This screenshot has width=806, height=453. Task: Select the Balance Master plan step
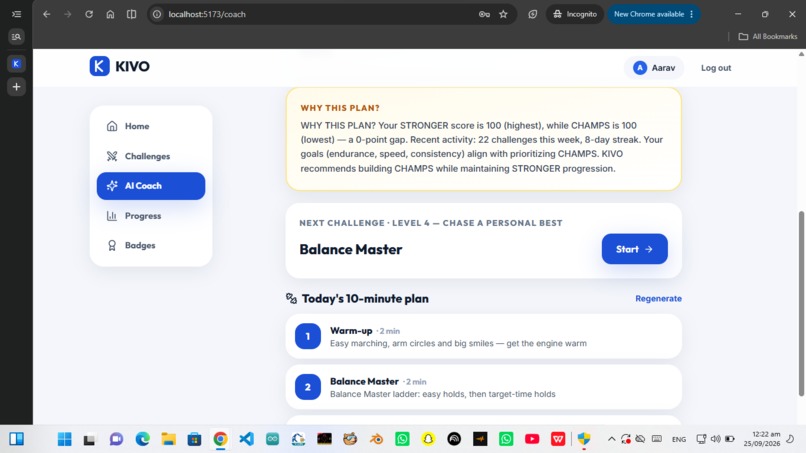pos(483,387)
